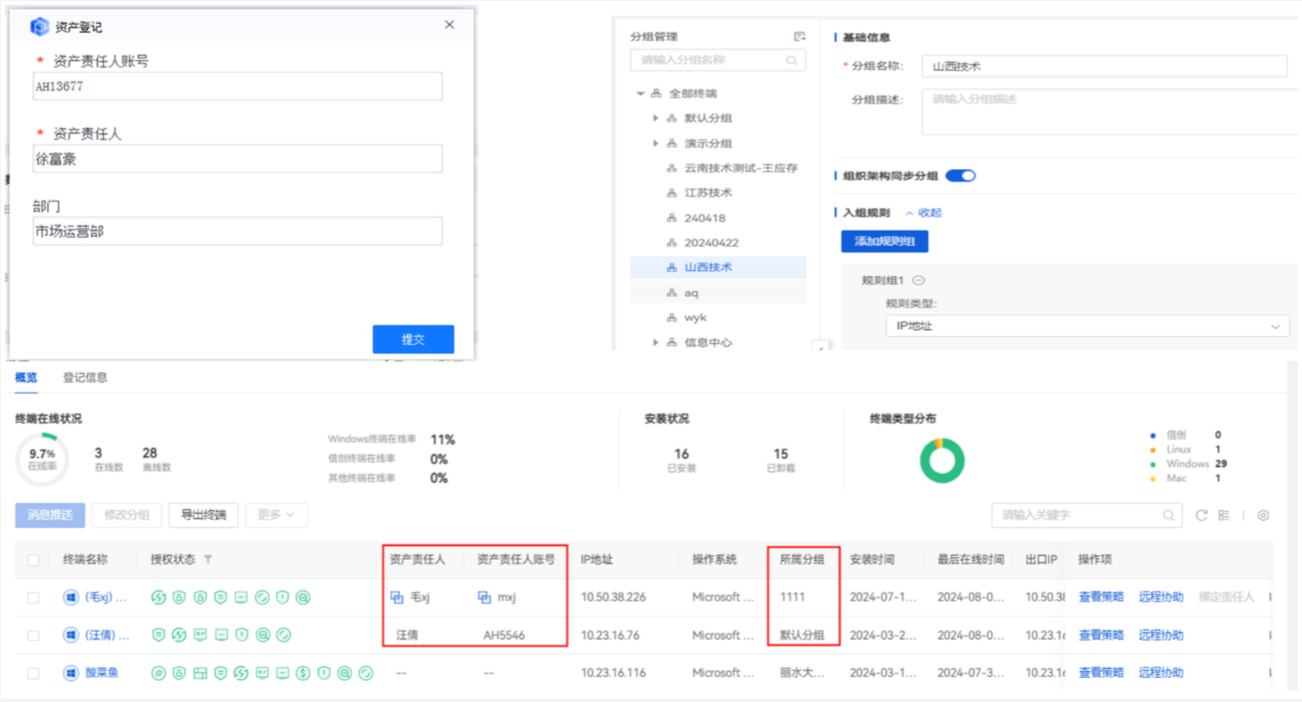Image resolution: width=1302 pixels, height=702 pixels.
Task: Select the checkbox for the 酸菜鱼 row
Action: pyautogui.click(x=33, y=673)
